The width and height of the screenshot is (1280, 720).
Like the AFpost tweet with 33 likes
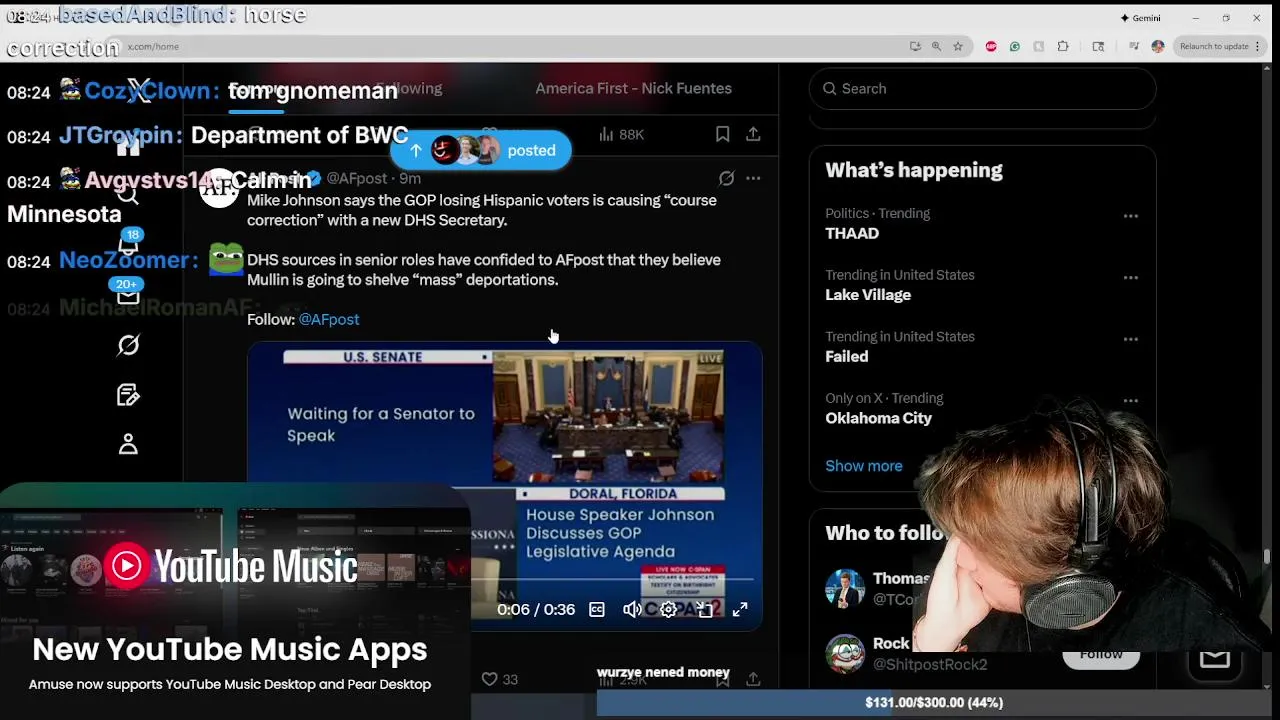[x=499, y=679]
